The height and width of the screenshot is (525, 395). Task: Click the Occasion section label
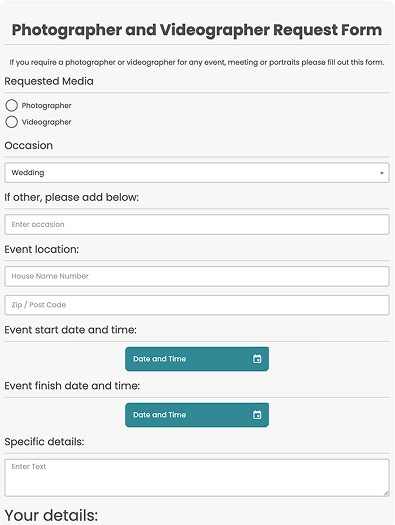(x=28, y=146)
